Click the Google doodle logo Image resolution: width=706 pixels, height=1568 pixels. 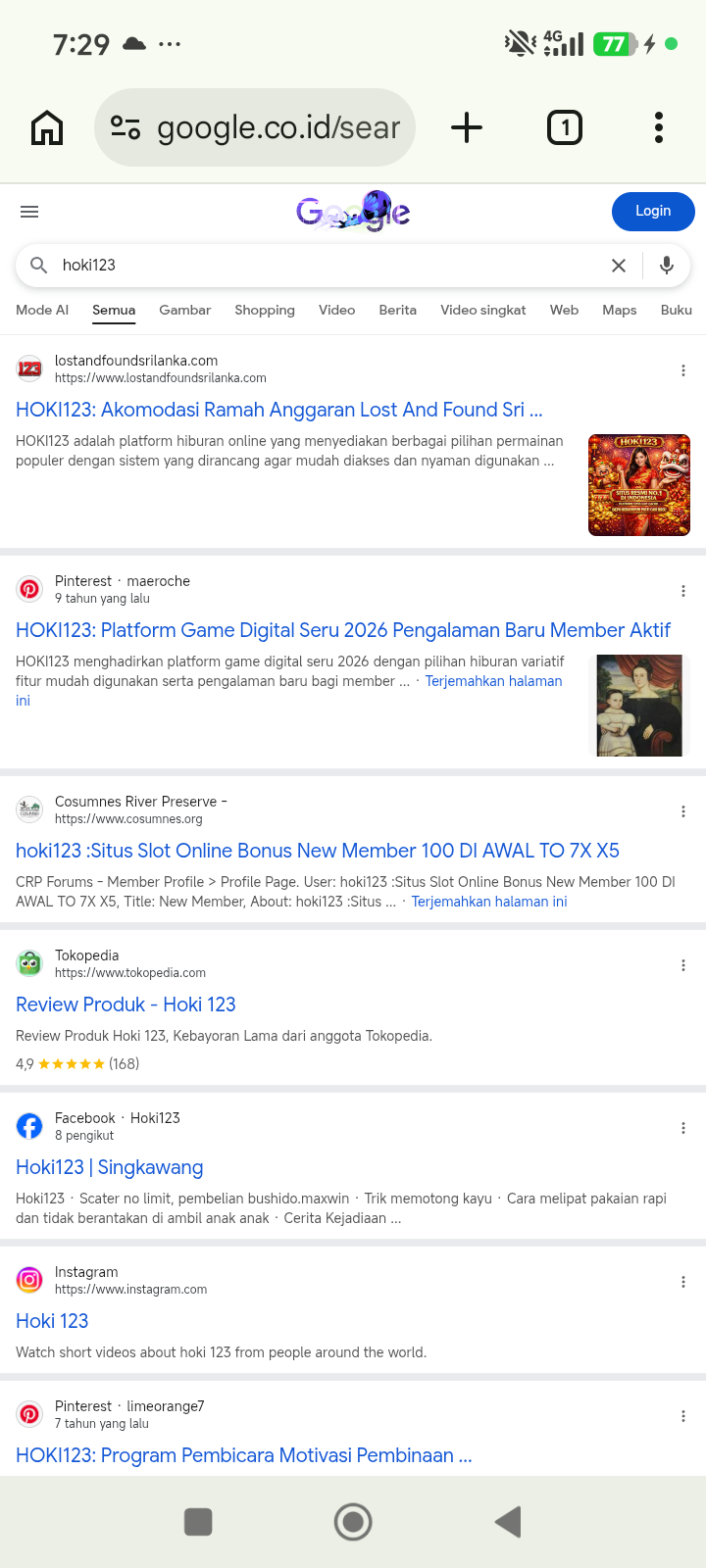click(353, 211)
